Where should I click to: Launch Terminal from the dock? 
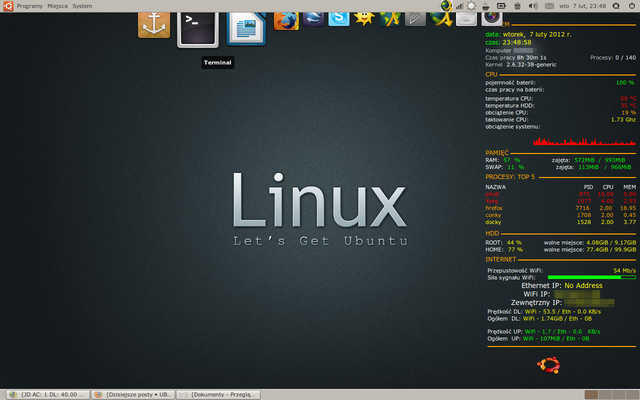(198, 29)
